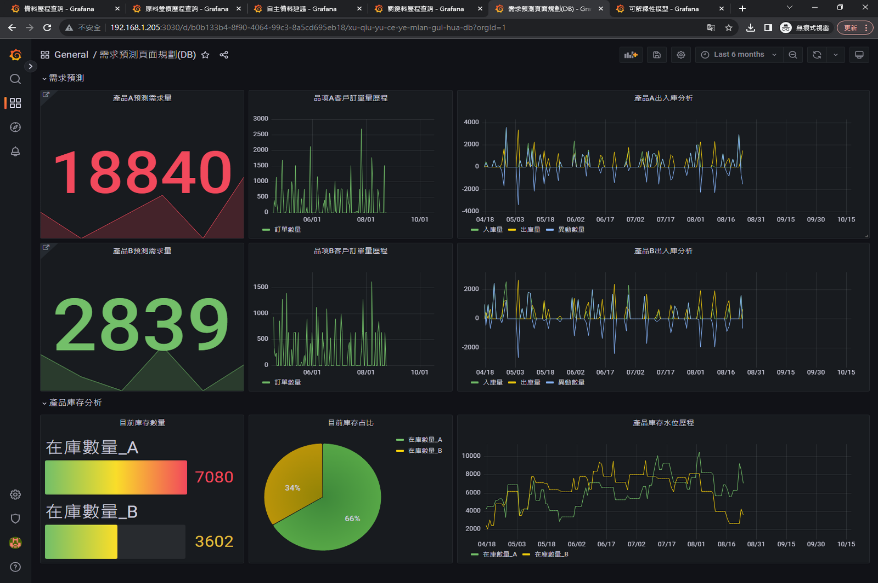This screenshot has width=878, height=583.
Task: Share dashboard using the share icon
Action: [x=224, y=55]
